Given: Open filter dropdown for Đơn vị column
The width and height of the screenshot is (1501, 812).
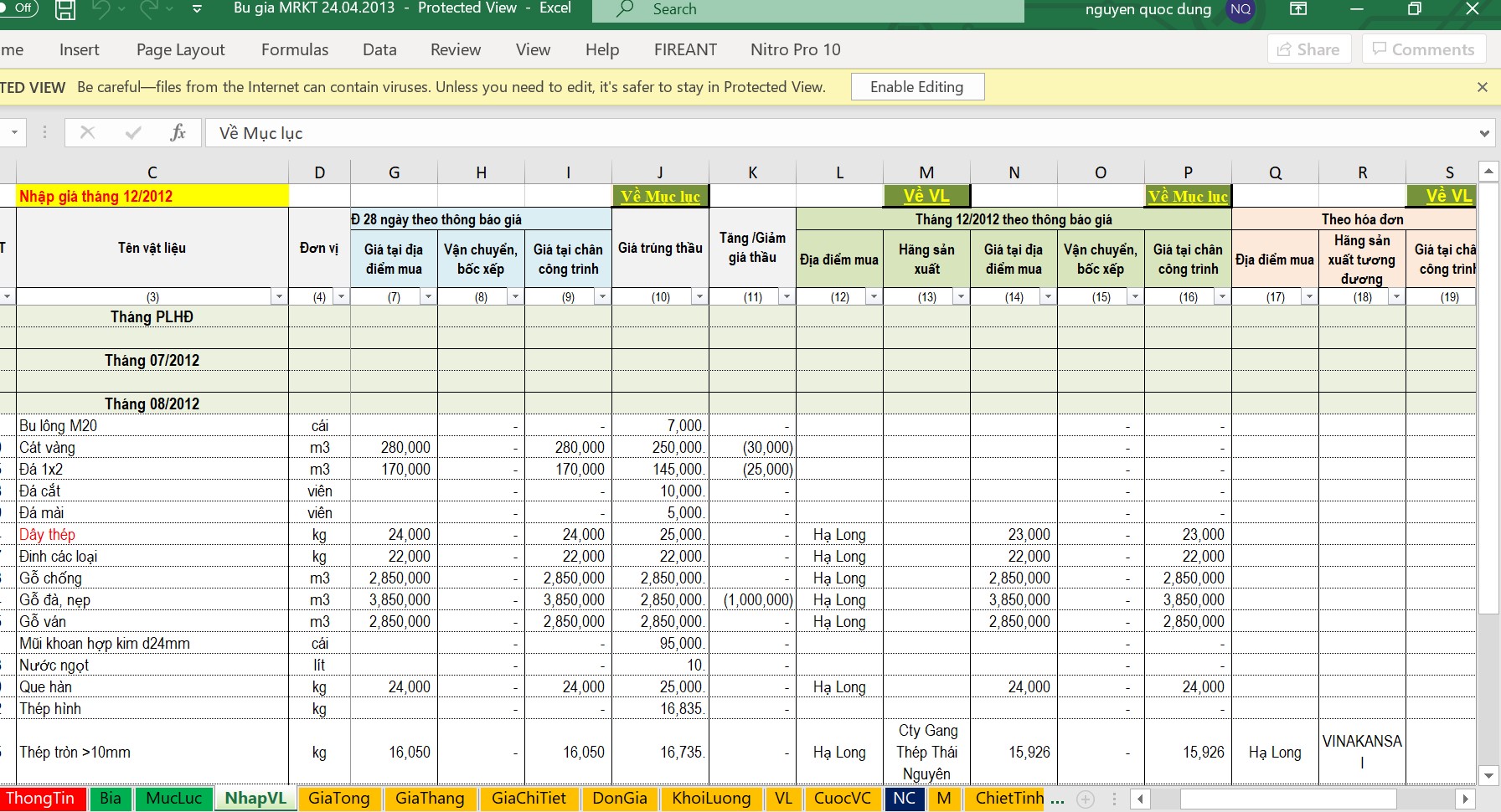Looking at the screenshot, I should (341, 297).
